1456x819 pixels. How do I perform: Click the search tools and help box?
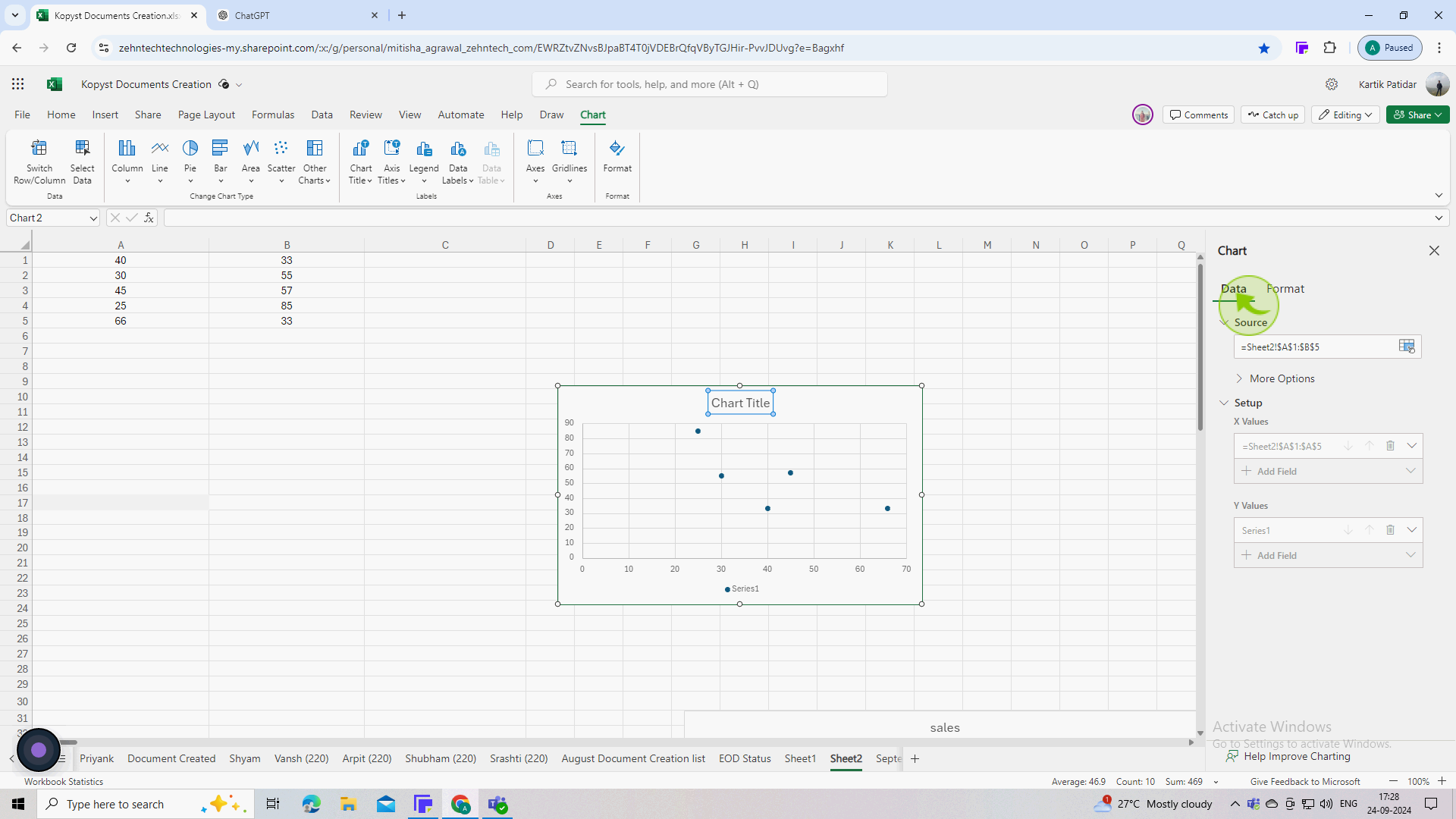(x=710, y=84)
